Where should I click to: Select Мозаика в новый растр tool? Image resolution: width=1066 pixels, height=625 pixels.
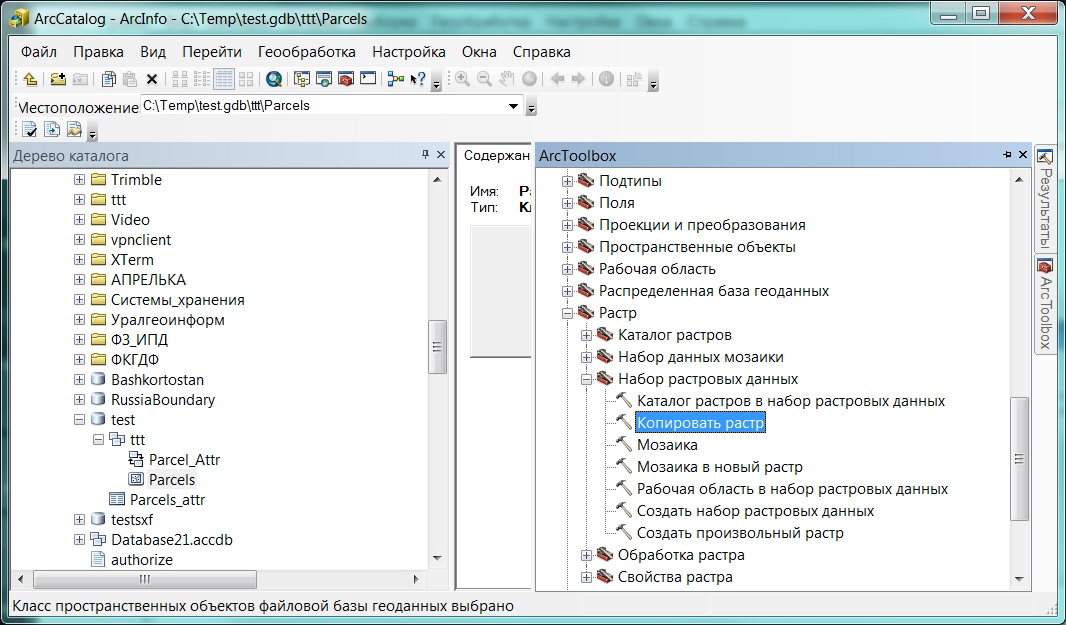pyautogui.click(x=719, y=467)
